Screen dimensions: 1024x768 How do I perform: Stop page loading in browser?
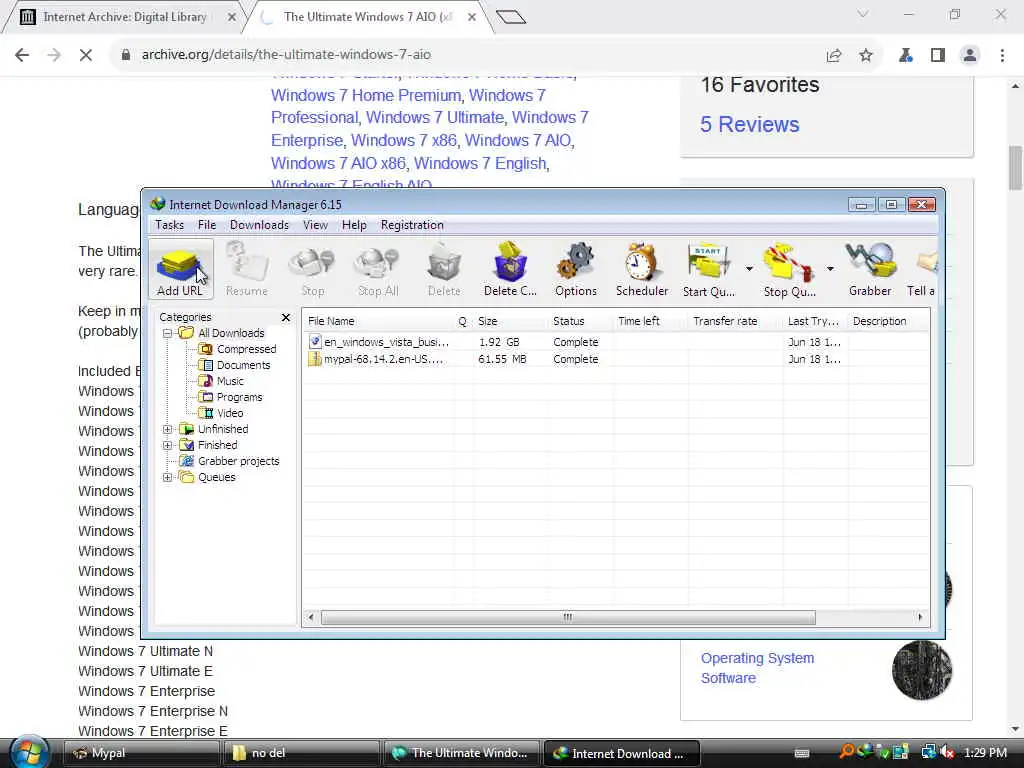click(x=86, y=55)
